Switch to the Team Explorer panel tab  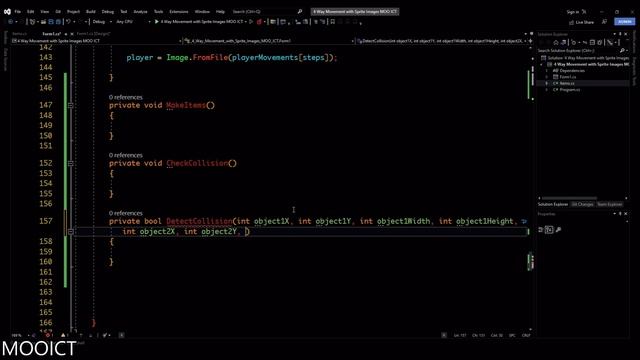610,204
